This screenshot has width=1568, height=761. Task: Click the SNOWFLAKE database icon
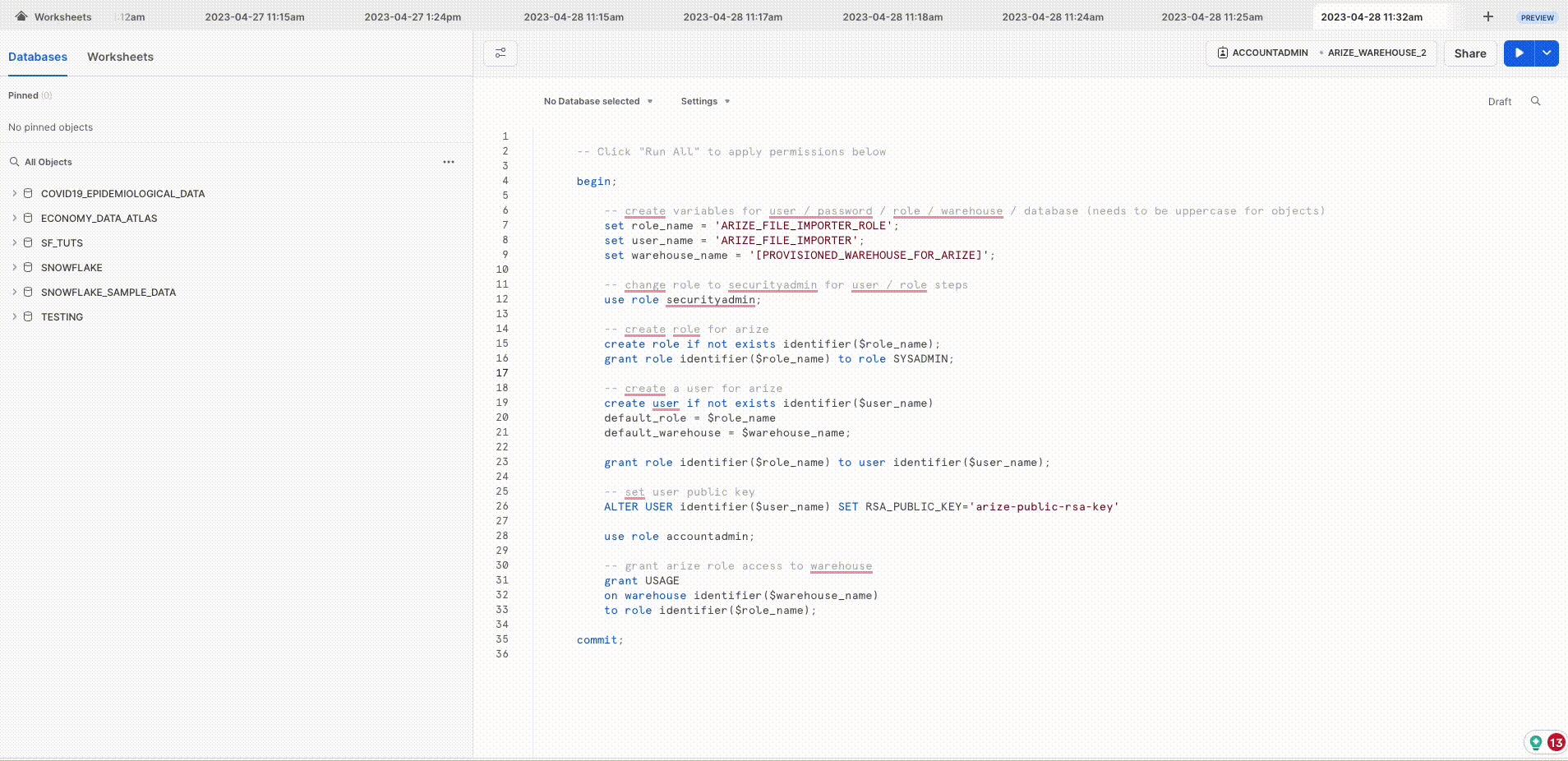click(x=28, y=267)
